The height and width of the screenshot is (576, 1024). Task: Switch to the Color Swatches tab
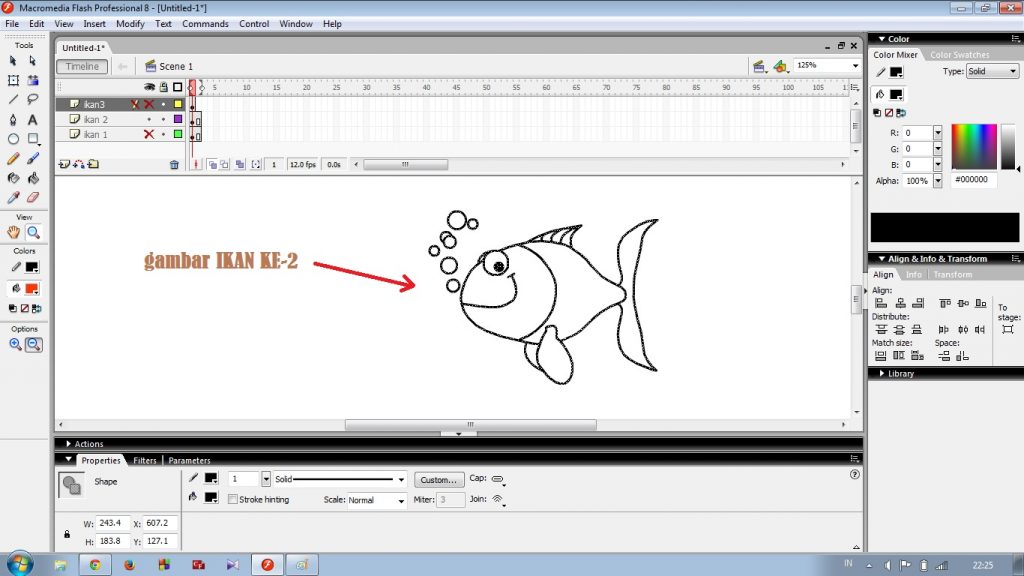[x=959, y=55]
